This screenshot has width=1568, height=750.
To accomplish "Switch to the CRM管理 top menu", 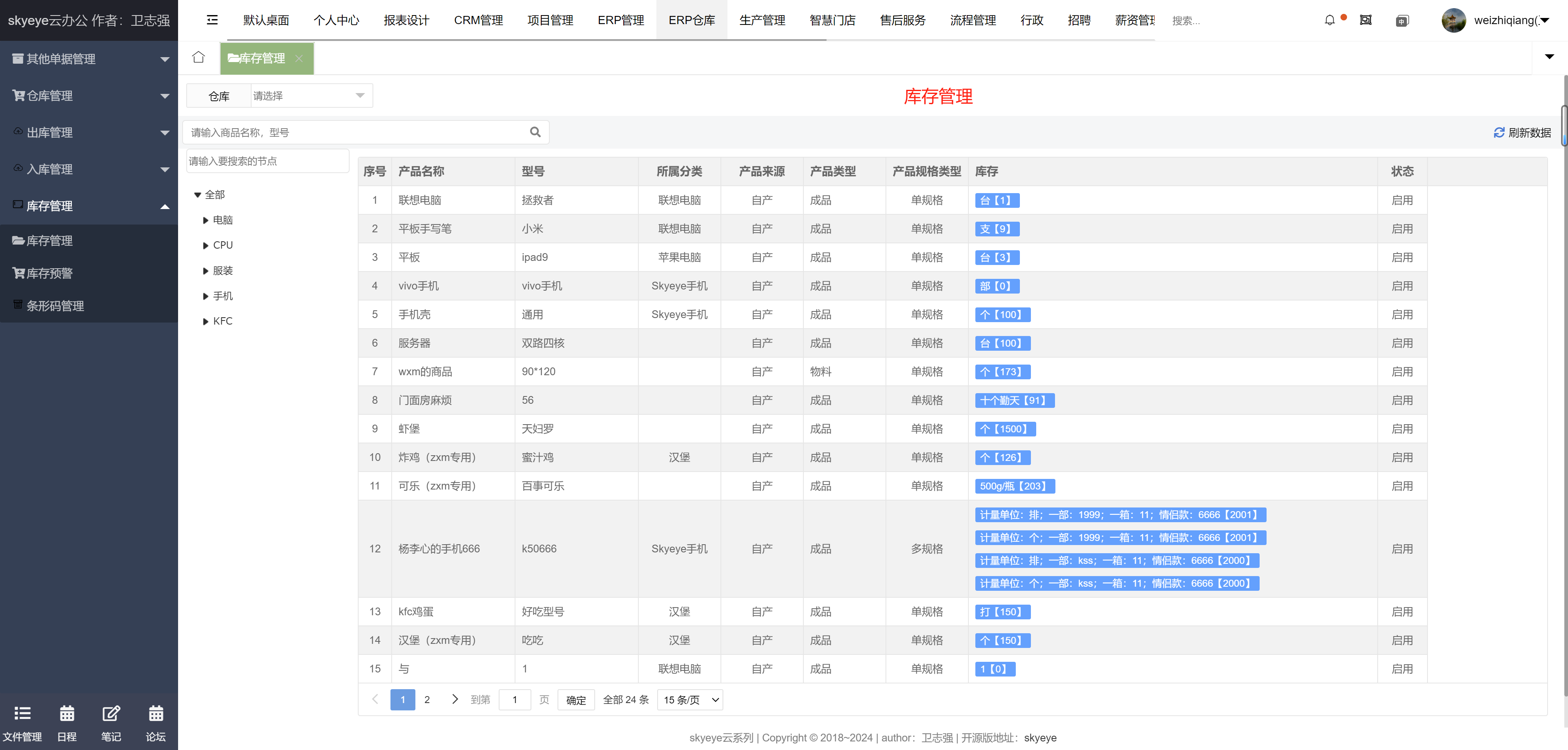I will point(478,20).
